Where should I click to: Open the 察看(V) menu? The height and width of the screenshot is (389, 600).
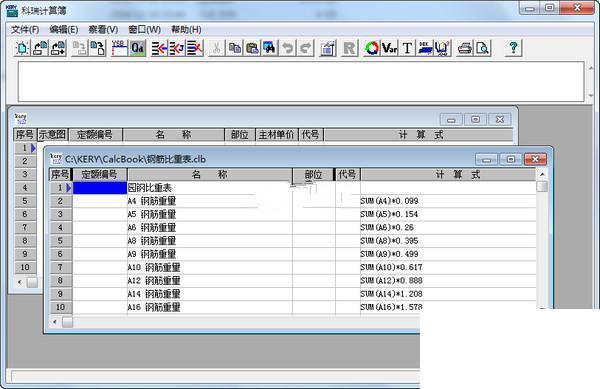[103, 29]
